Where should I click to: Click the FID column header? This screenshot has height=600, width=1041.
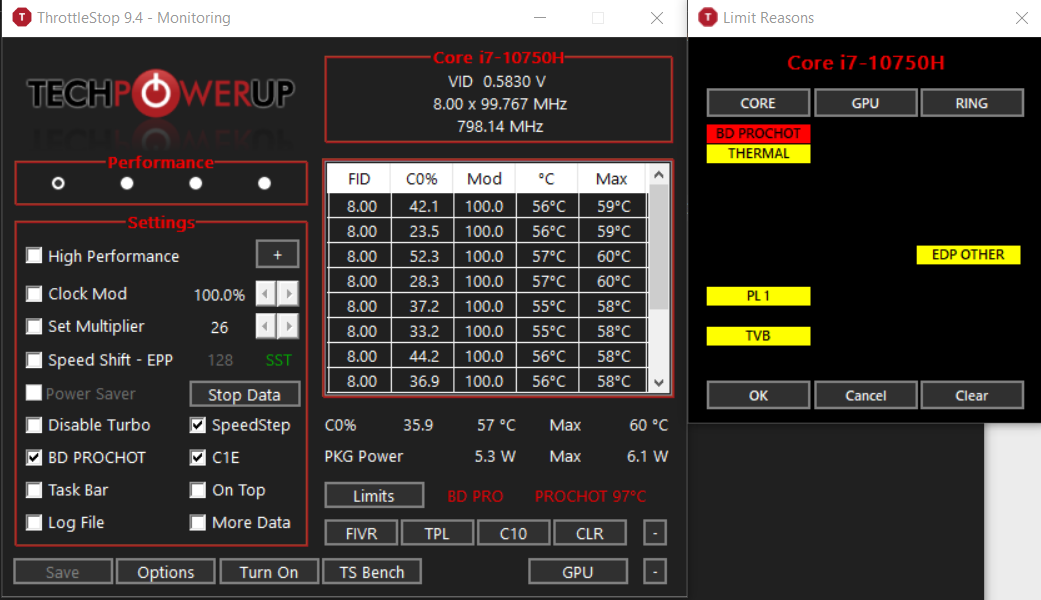click(x=359, y=179)
